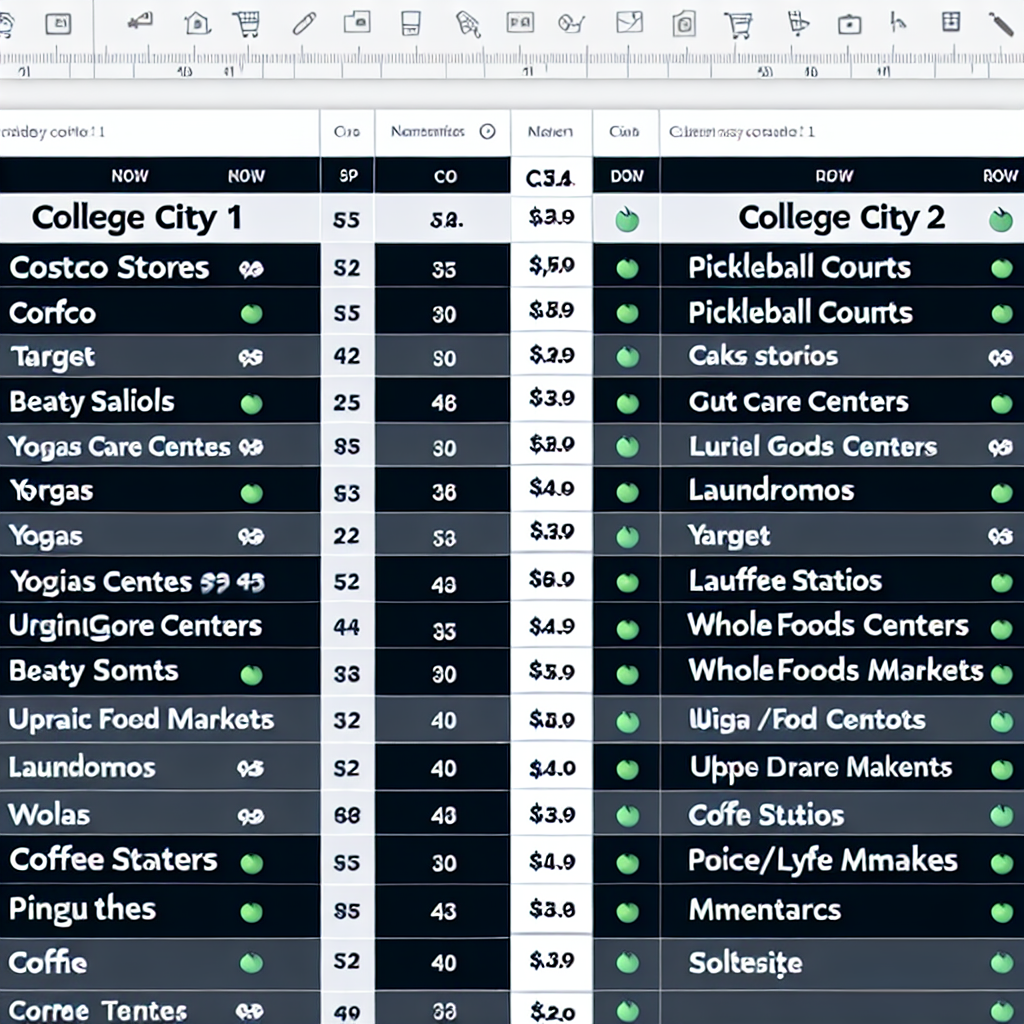Click the image icon right of the tag icon
This screenshot has width=1024, height=1024.
coord(520,24)
